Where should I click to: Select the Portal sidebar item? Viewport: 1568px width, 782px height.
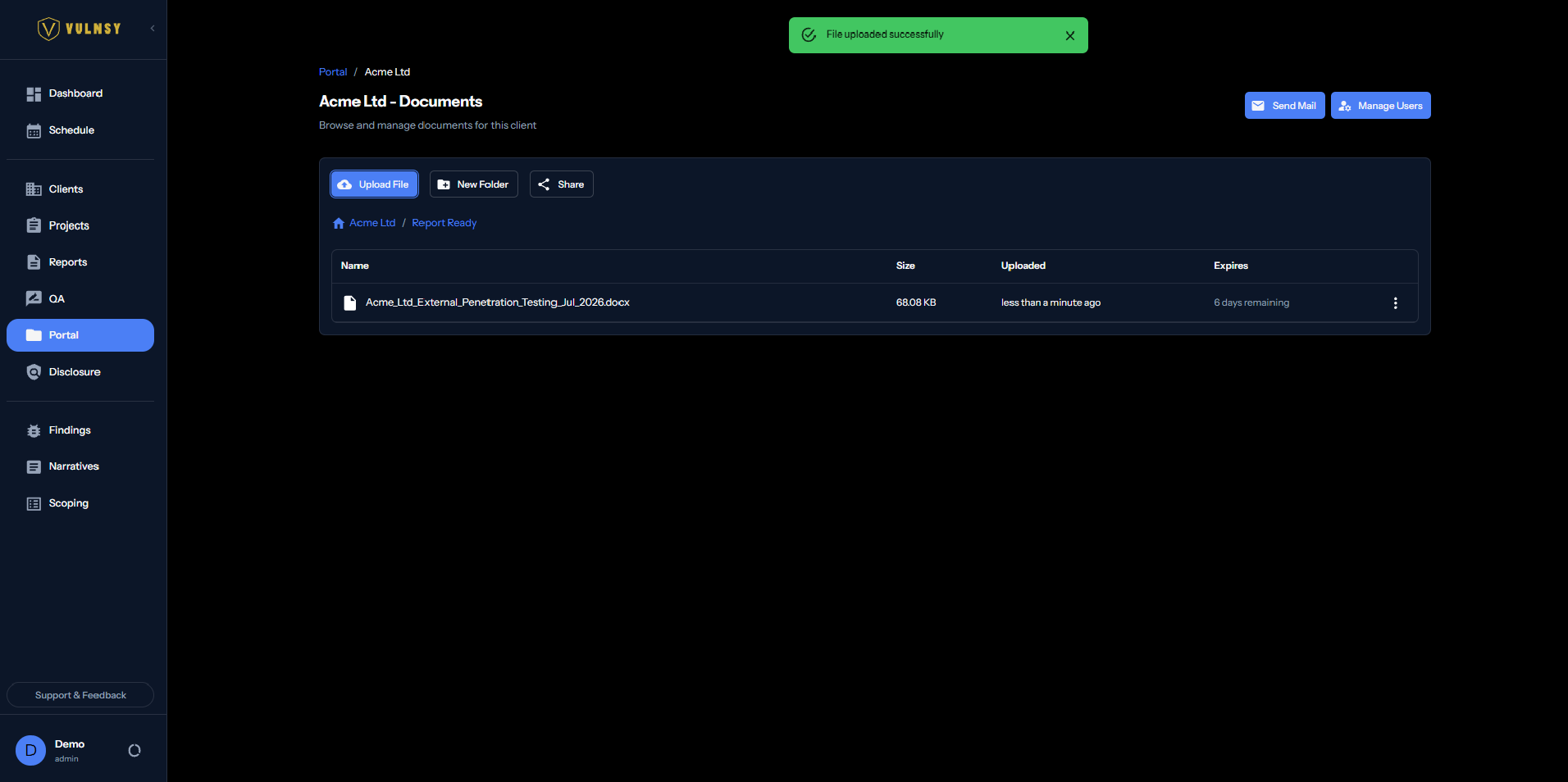tap(80, 335)
